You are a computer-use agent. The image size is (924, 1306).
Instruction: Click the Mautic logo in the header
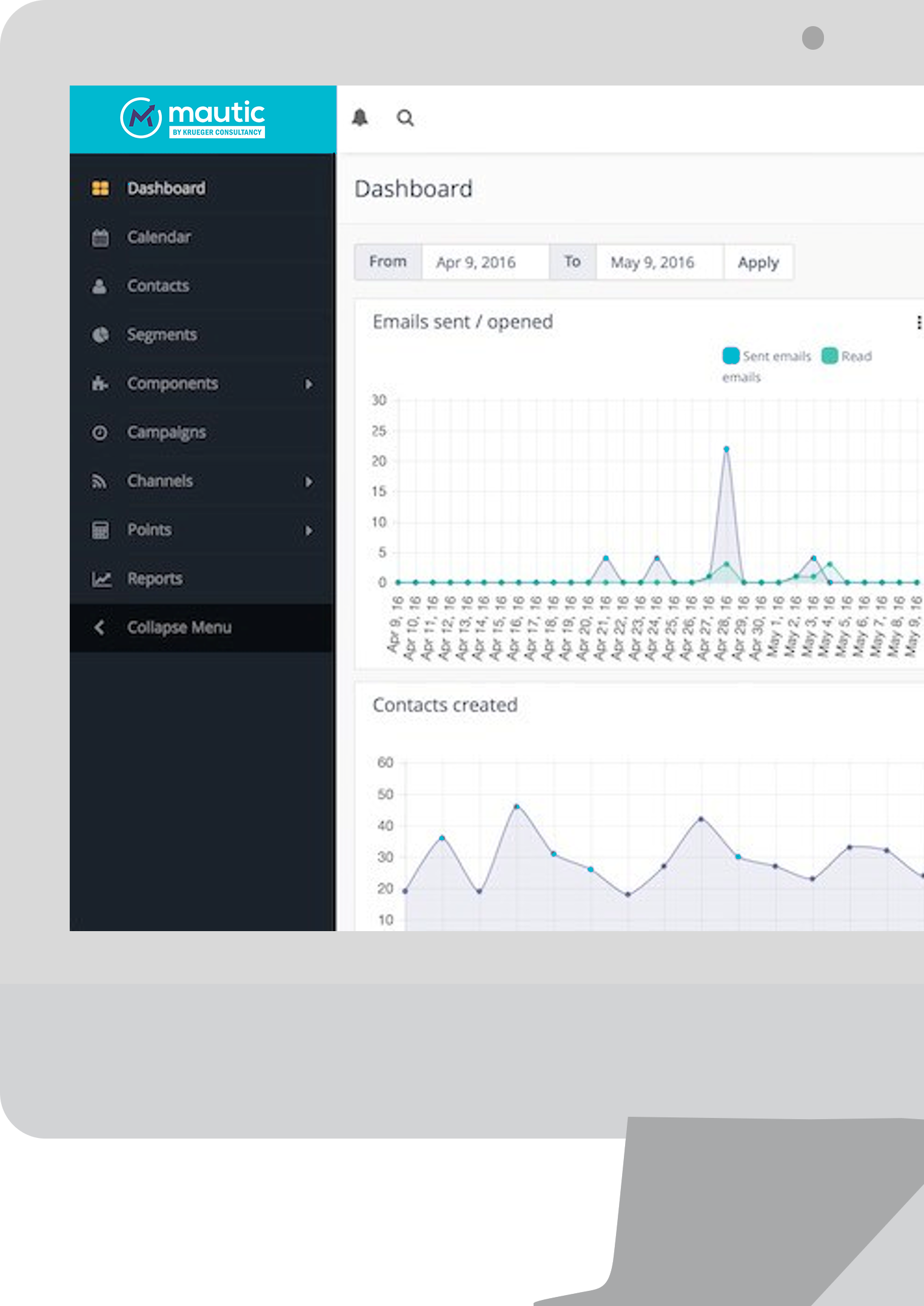click(193, 118)
